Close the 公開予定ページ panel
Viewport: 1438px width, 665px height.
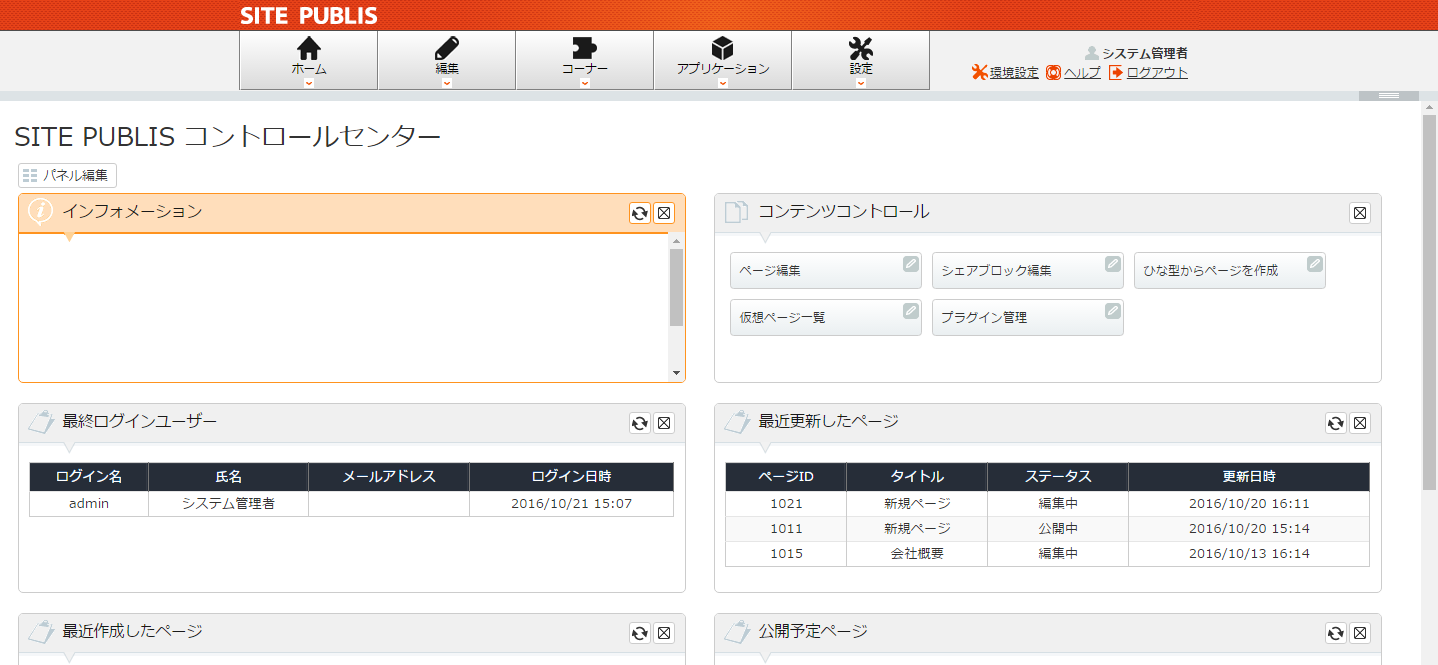point(1360,633)
